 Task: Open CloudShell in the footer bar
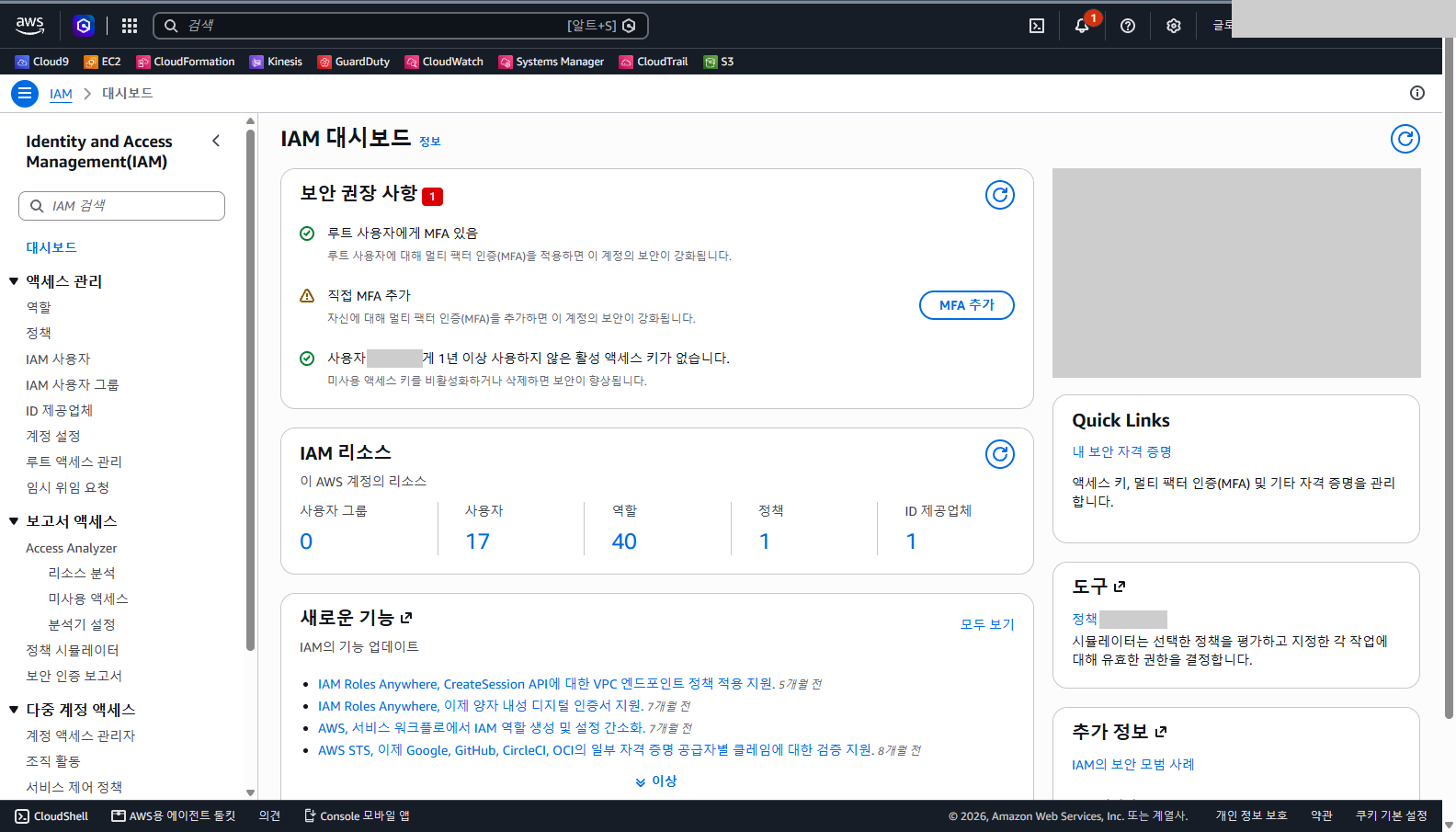coord(51,816)
